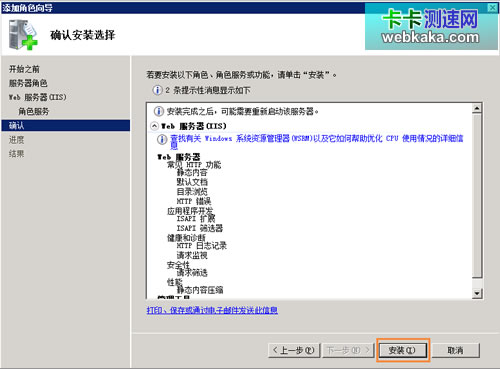The height and width of the screenshot is (369, 500).
Task: Select the highlighted 确认 step in sidebar
Action: point(66,125)
